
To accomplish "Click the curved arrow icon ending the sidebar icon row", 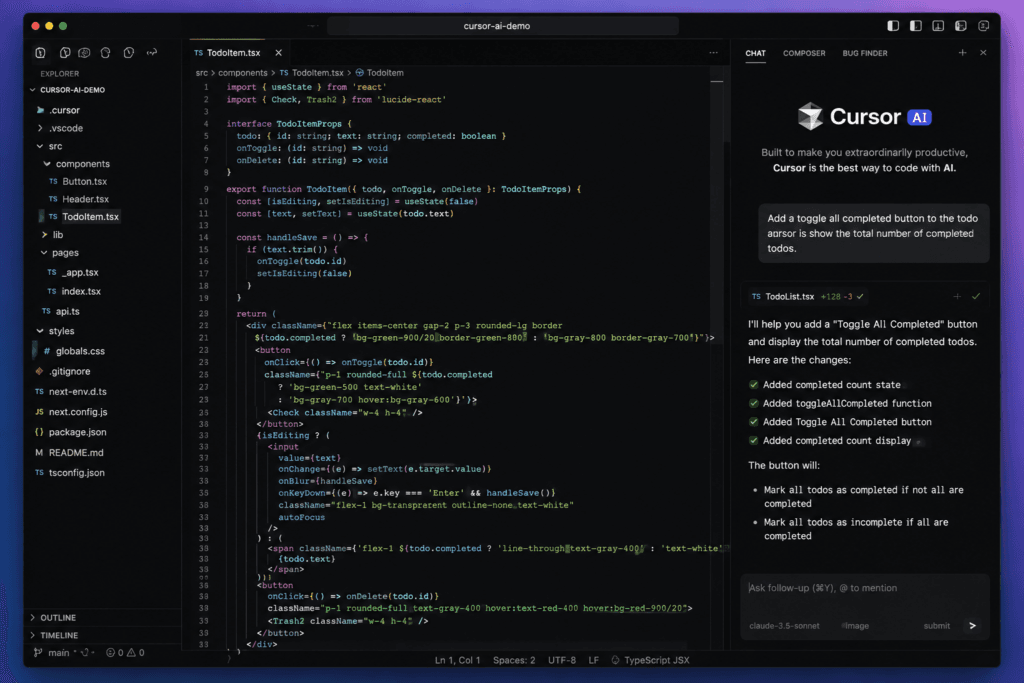I will [x=152, y=53].
